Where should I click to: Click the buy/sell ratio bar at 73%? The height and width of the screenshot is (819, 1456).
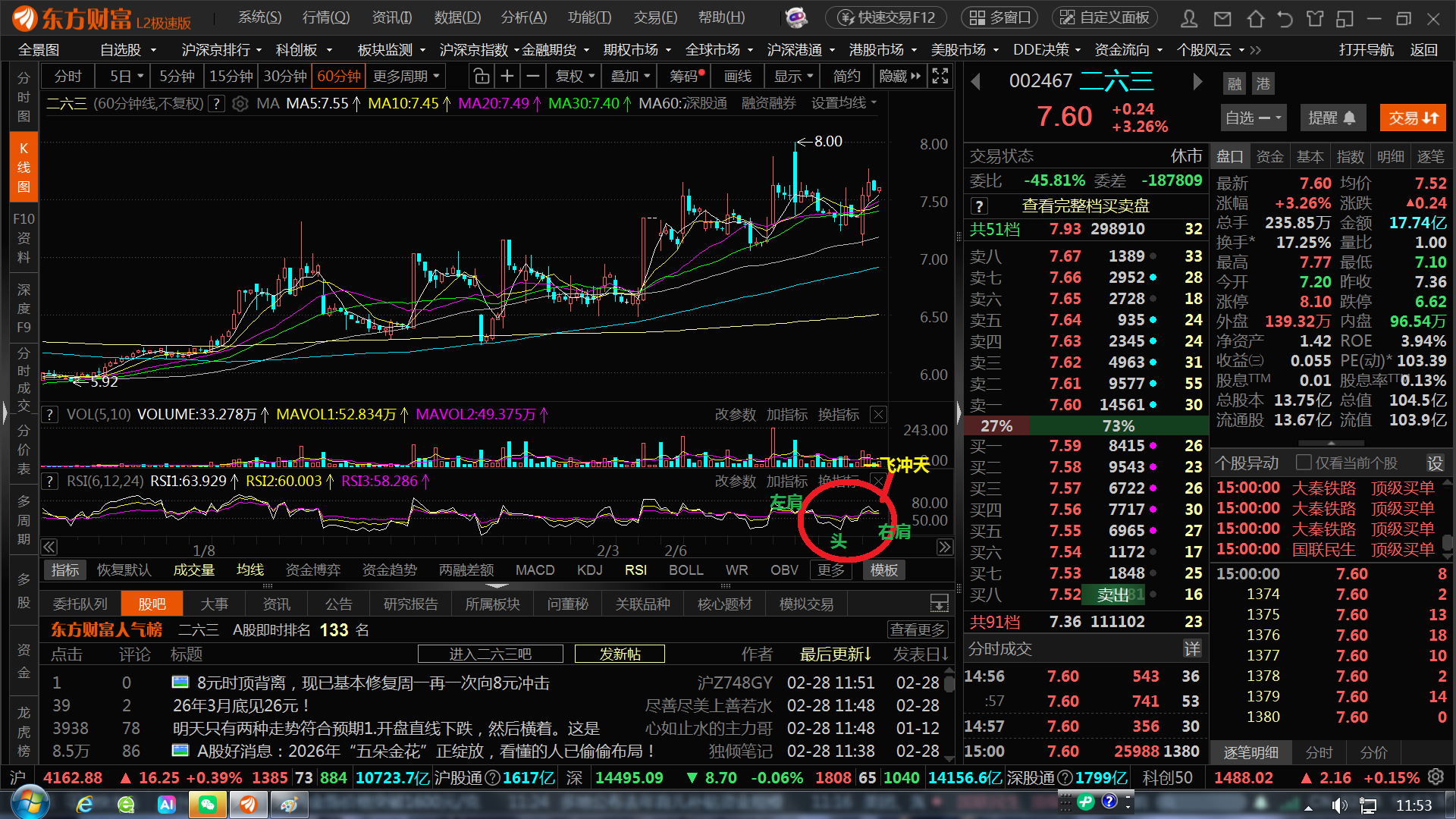click(1118, 425)
